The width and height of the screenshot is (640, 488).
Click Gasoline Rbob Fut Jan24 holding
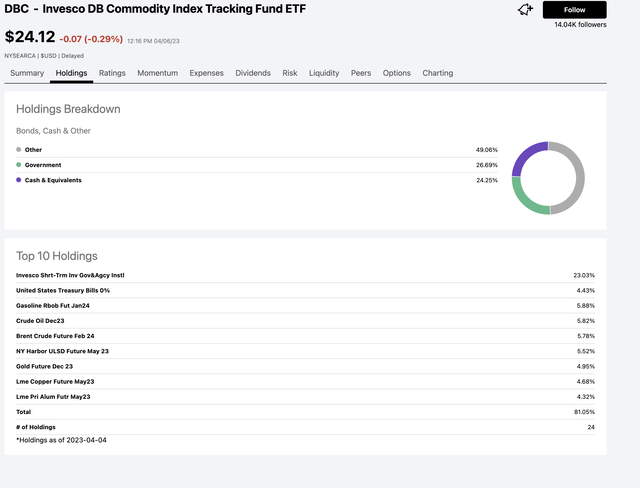[x=53, y=305]
